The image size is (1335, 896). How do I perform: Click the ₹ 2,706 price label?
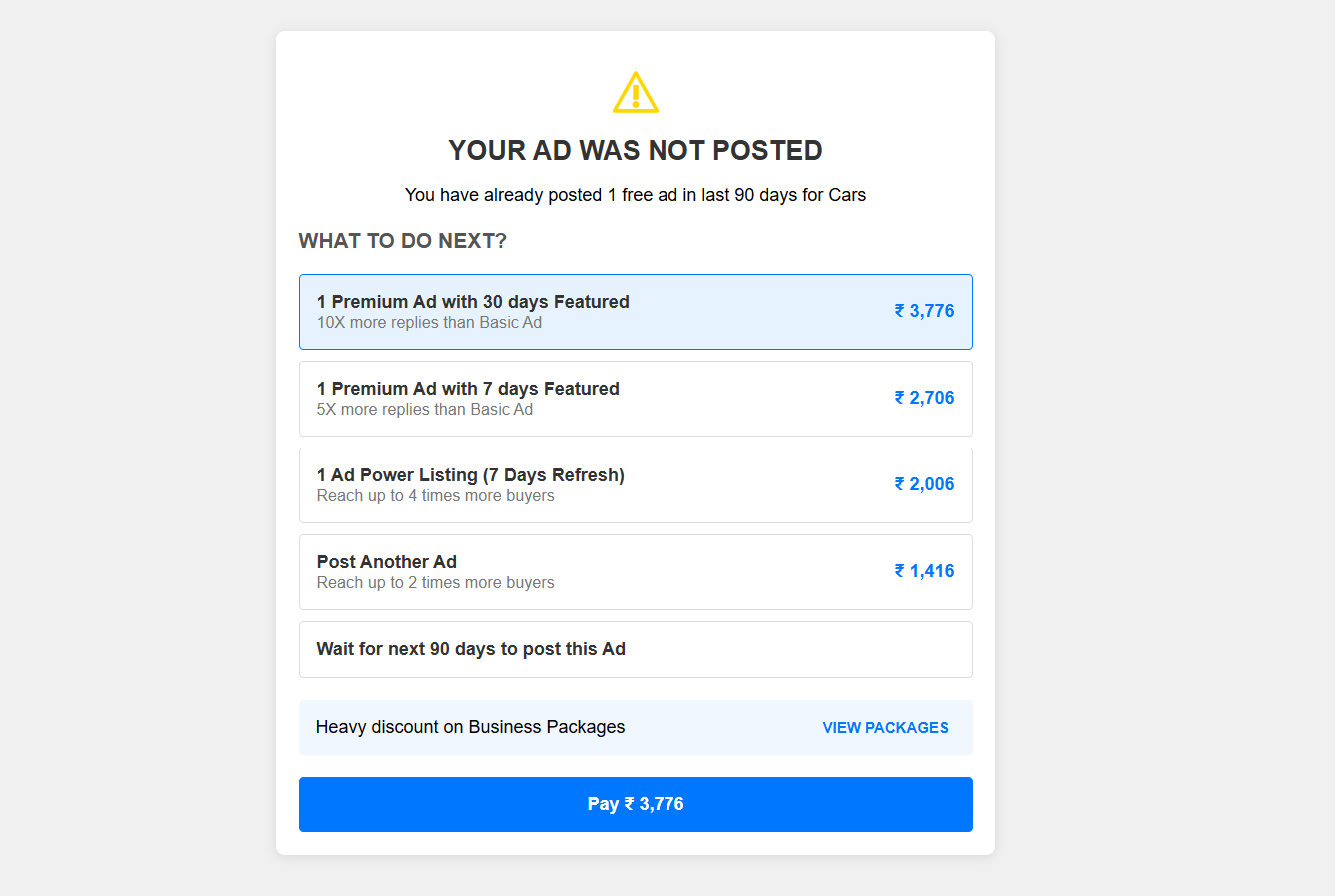[x=924, y=398]
